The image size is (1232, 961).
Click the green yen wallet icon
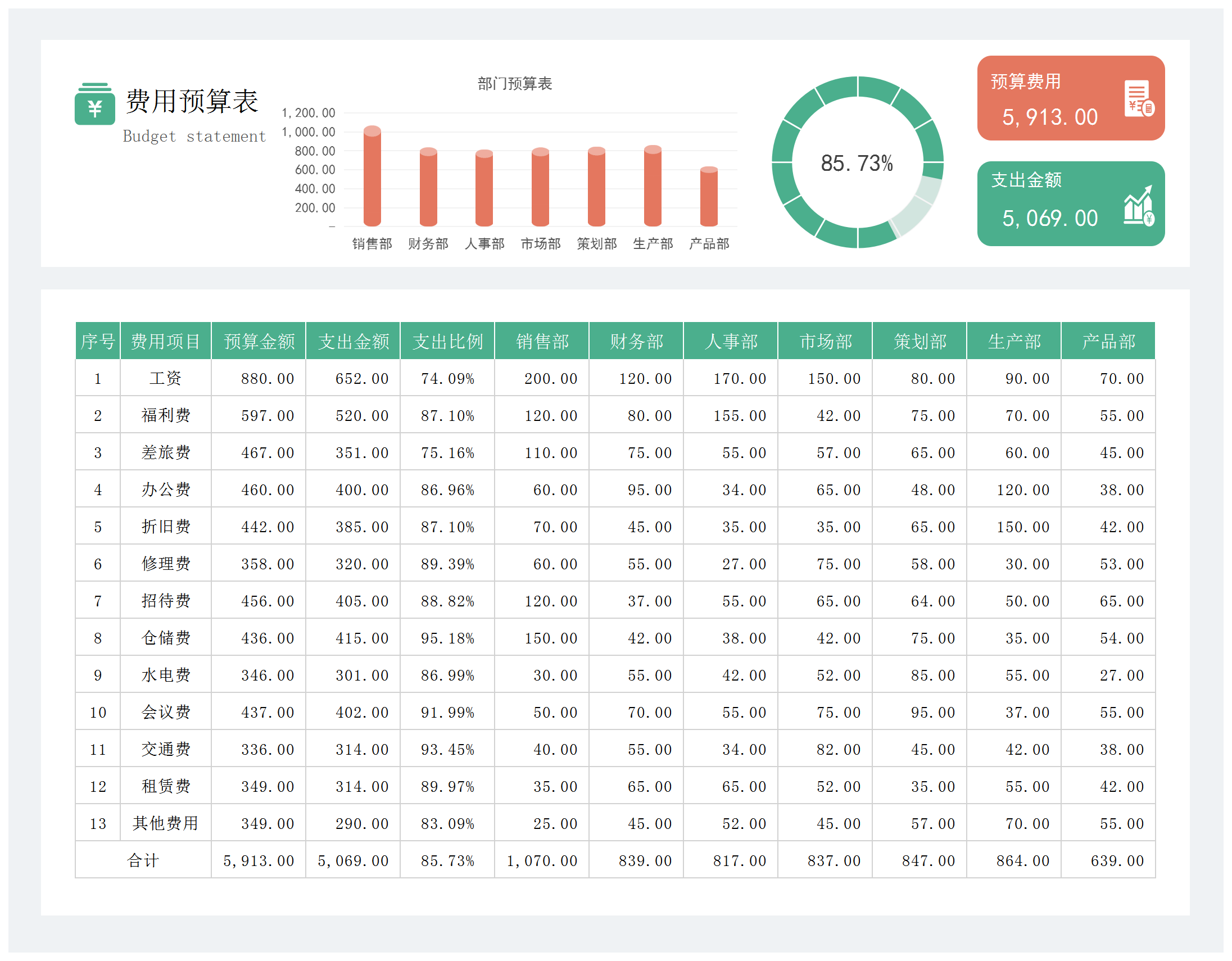[x=95, y=104]
